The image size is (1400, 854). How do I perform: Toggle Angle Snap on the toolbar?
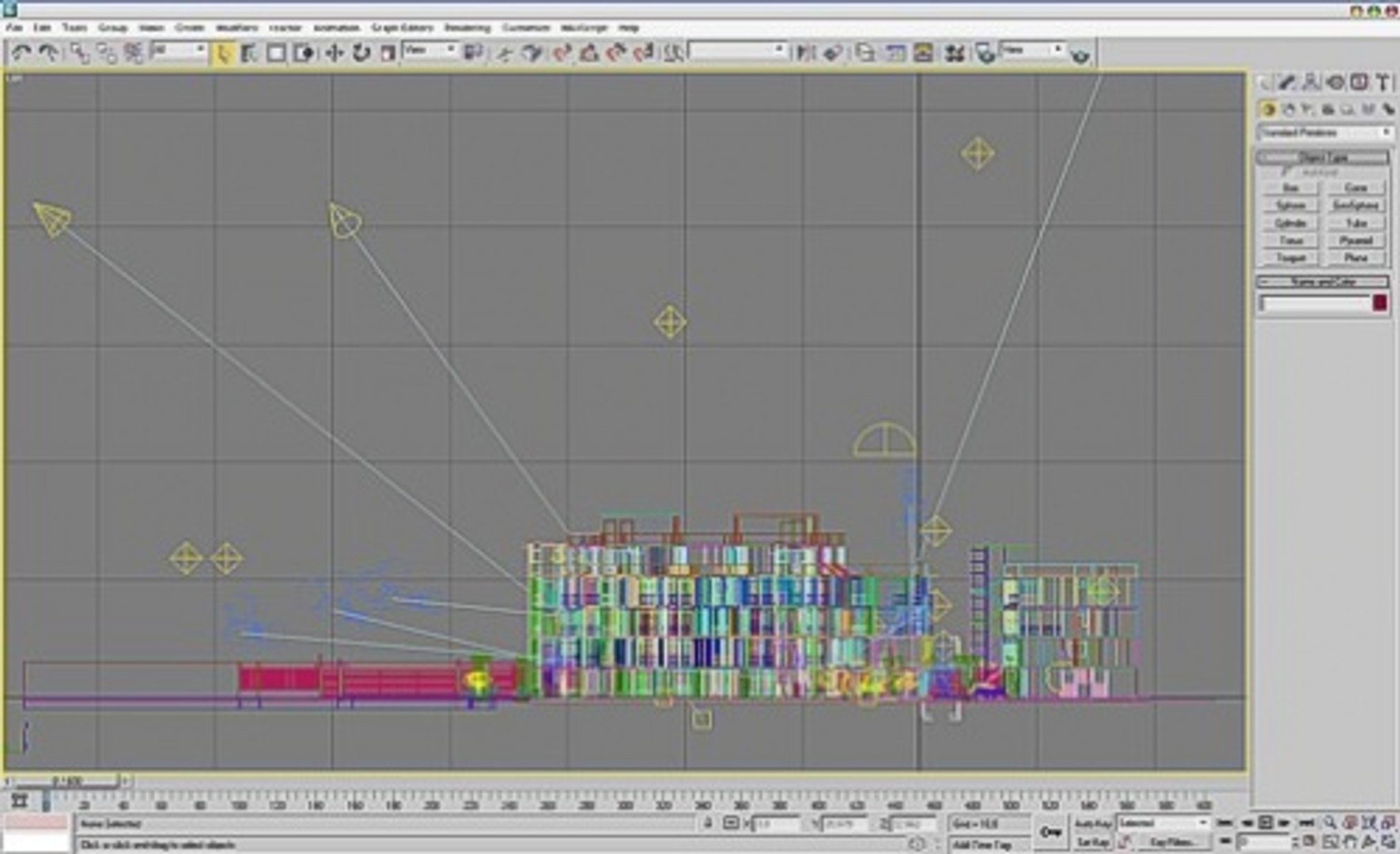tap(589, 53)
